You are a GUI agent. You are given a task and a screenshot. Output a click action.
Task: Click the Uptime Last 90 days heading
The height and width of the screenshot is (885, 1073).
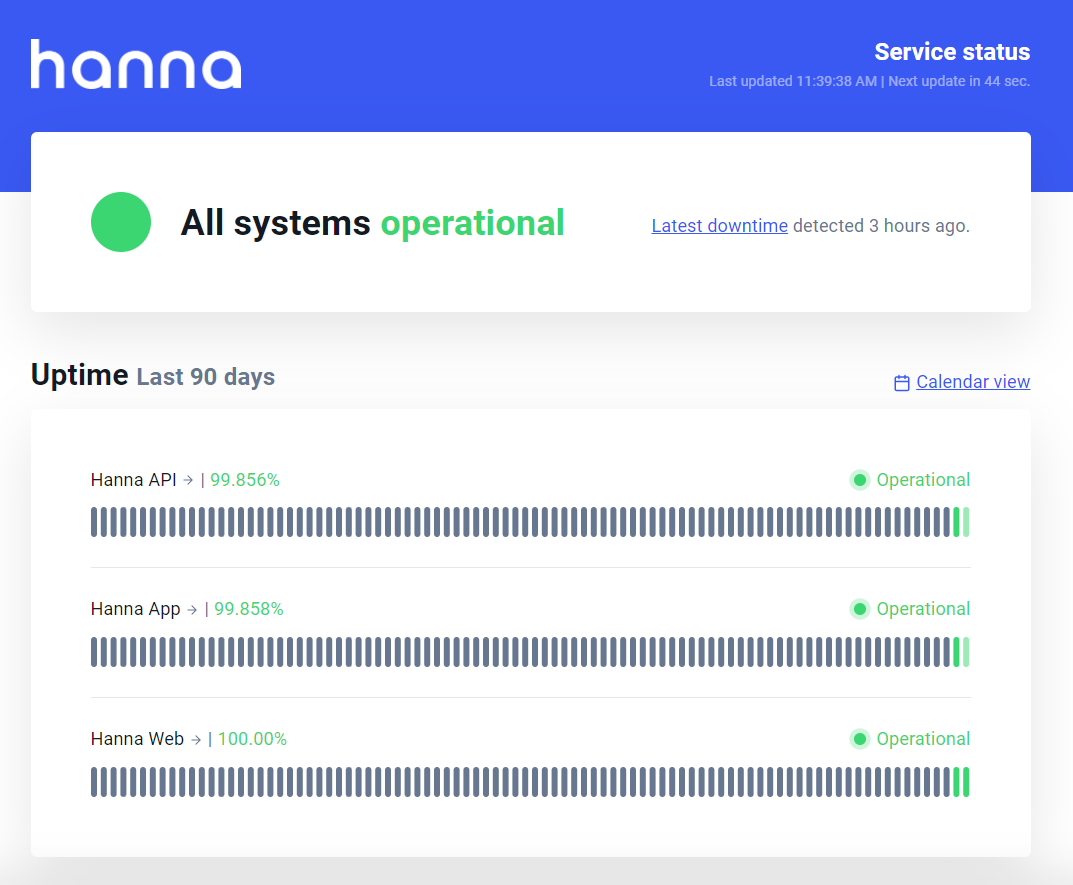tap(153, 376)
